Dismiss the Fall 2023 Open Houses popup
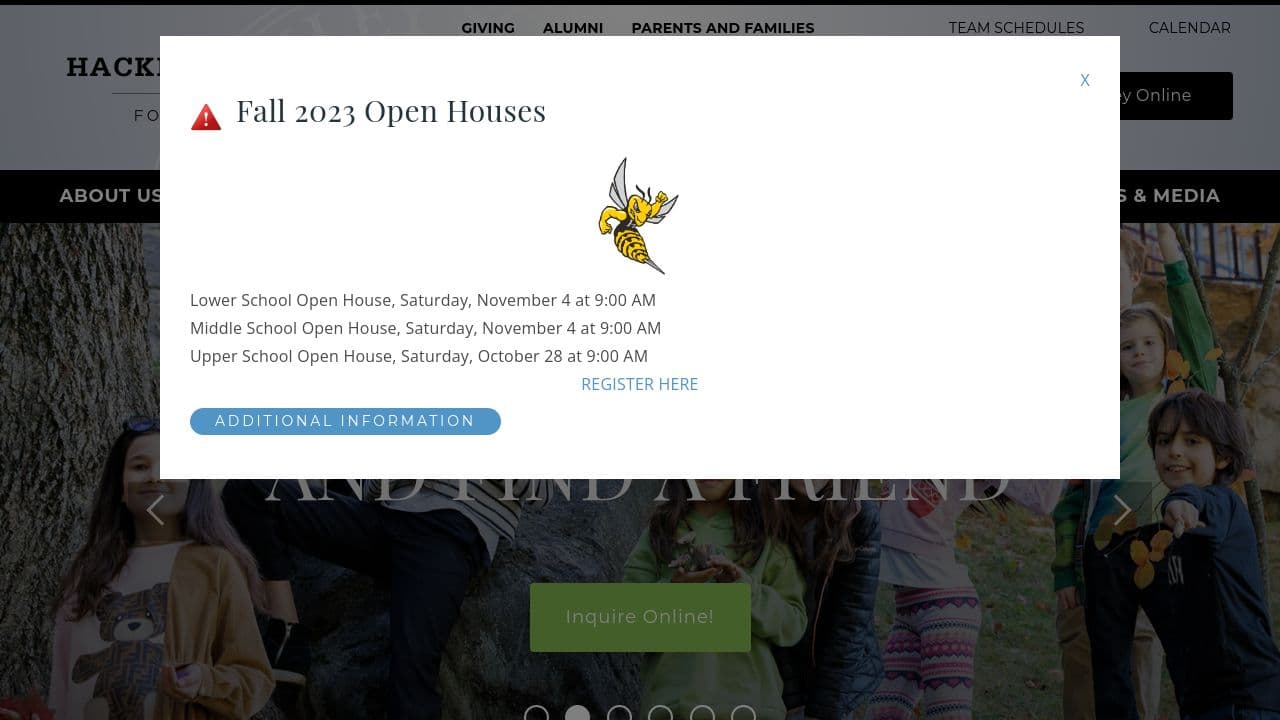 coord(1085,80)
